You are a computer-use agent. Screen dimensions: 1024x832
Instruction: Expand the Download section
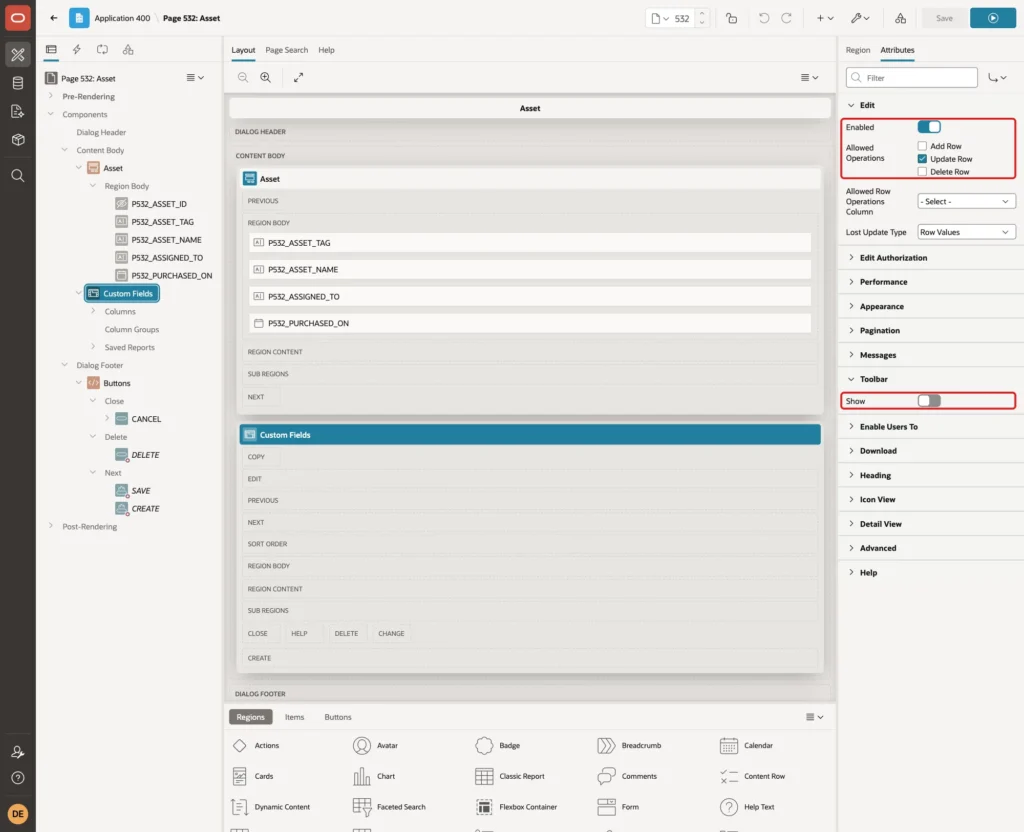pos(877,451)
